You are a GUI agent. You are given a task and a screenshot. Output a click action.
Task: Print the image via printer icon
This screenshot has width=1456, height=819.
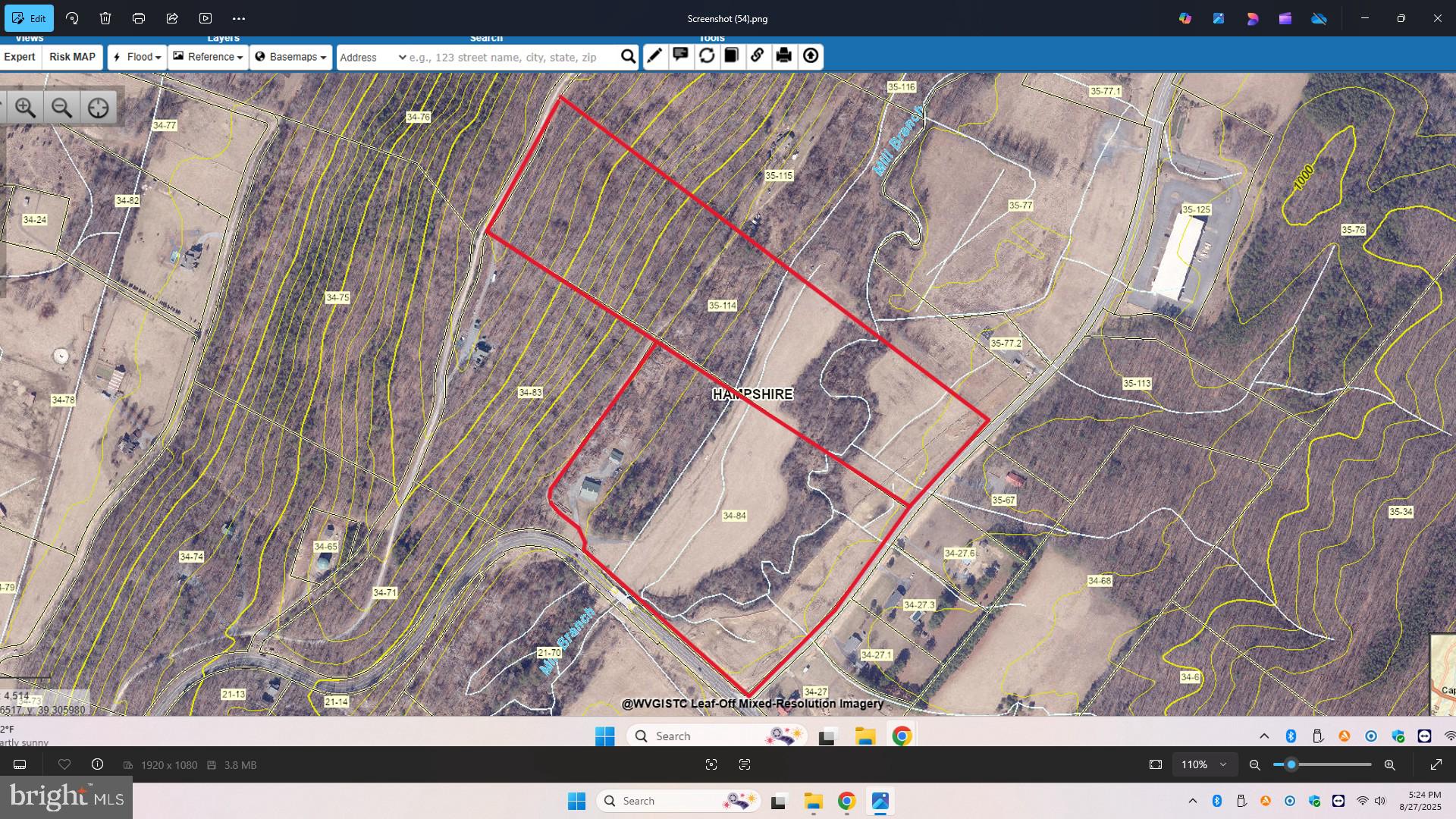(139, 18)
